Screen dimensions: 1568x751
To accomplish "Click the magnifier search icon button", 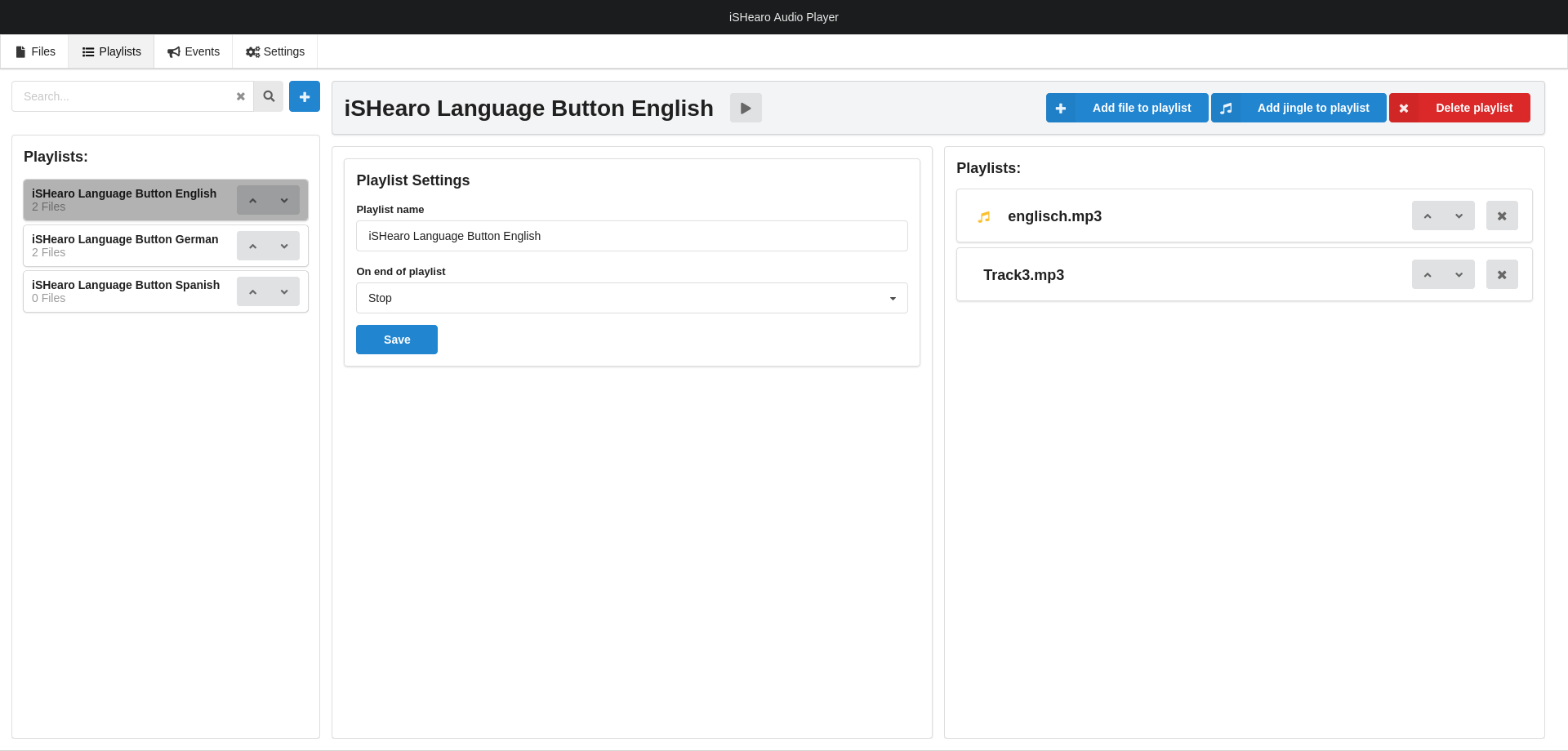I will coord(268,96).
